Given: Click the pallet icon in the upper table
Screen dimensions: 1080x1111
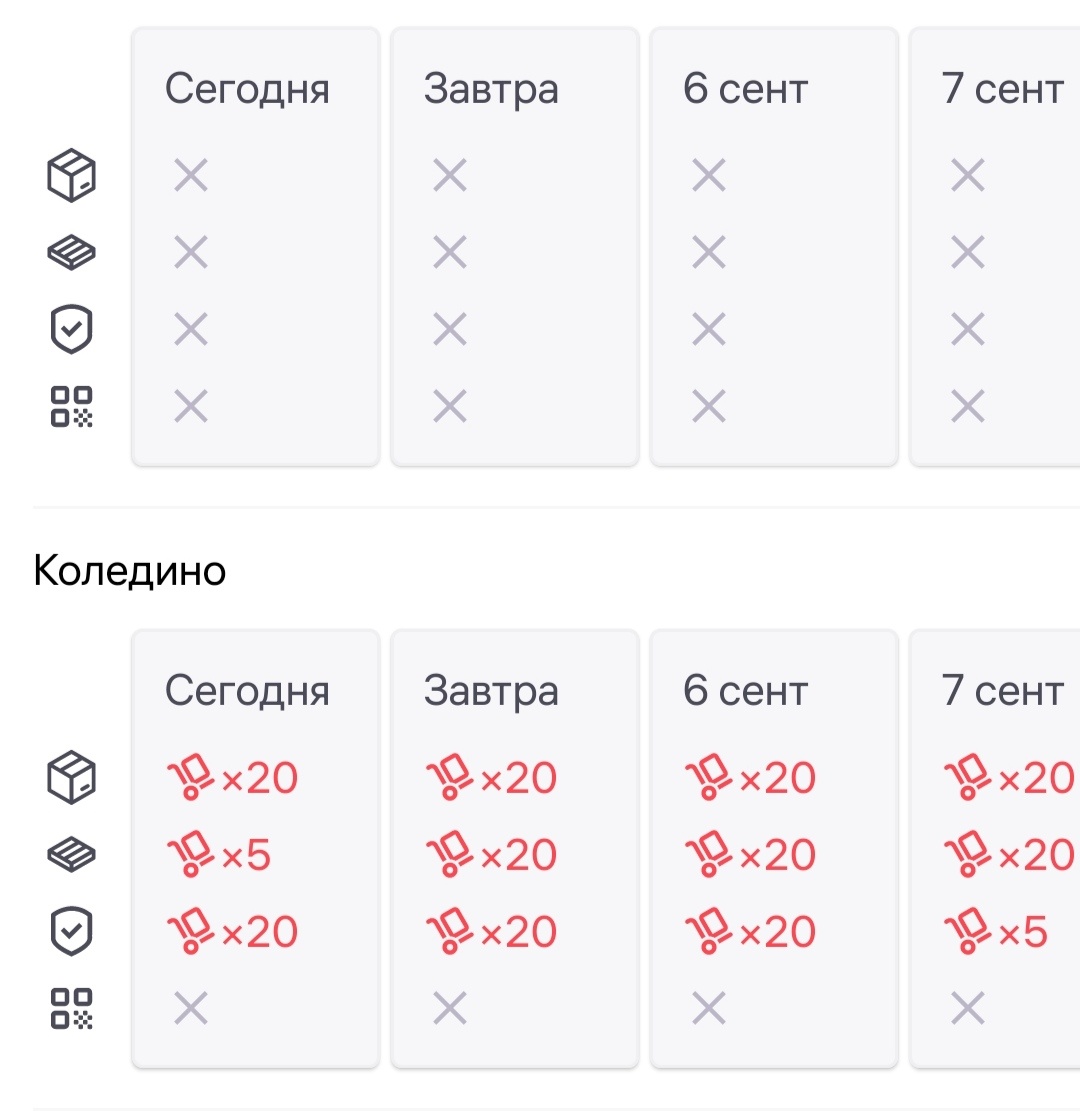Looking at the screenshot, I should 72,253.
